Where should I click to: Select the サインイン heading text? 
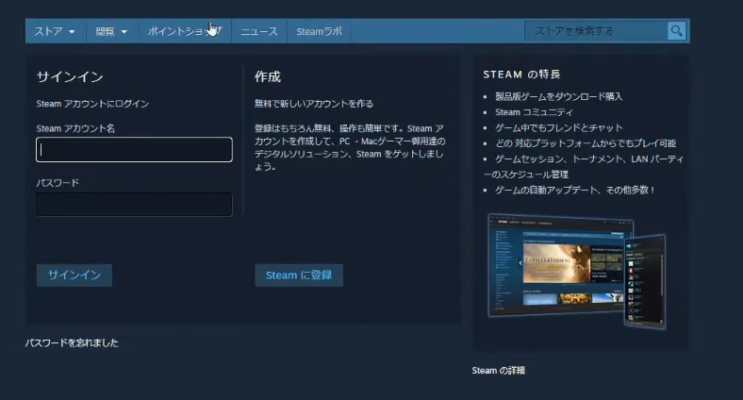(x=70, y=77)
